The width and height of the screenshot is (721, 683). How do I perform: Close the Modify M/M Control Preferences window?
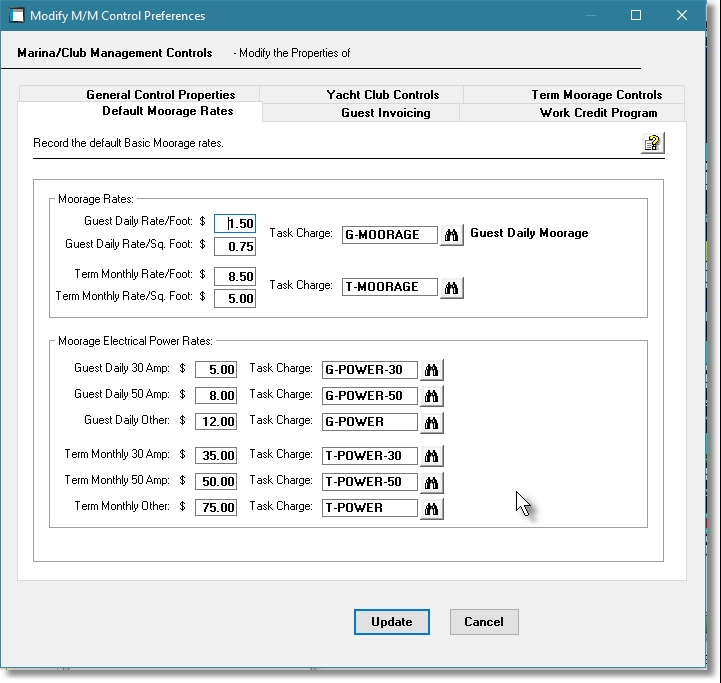coord(682,15)
